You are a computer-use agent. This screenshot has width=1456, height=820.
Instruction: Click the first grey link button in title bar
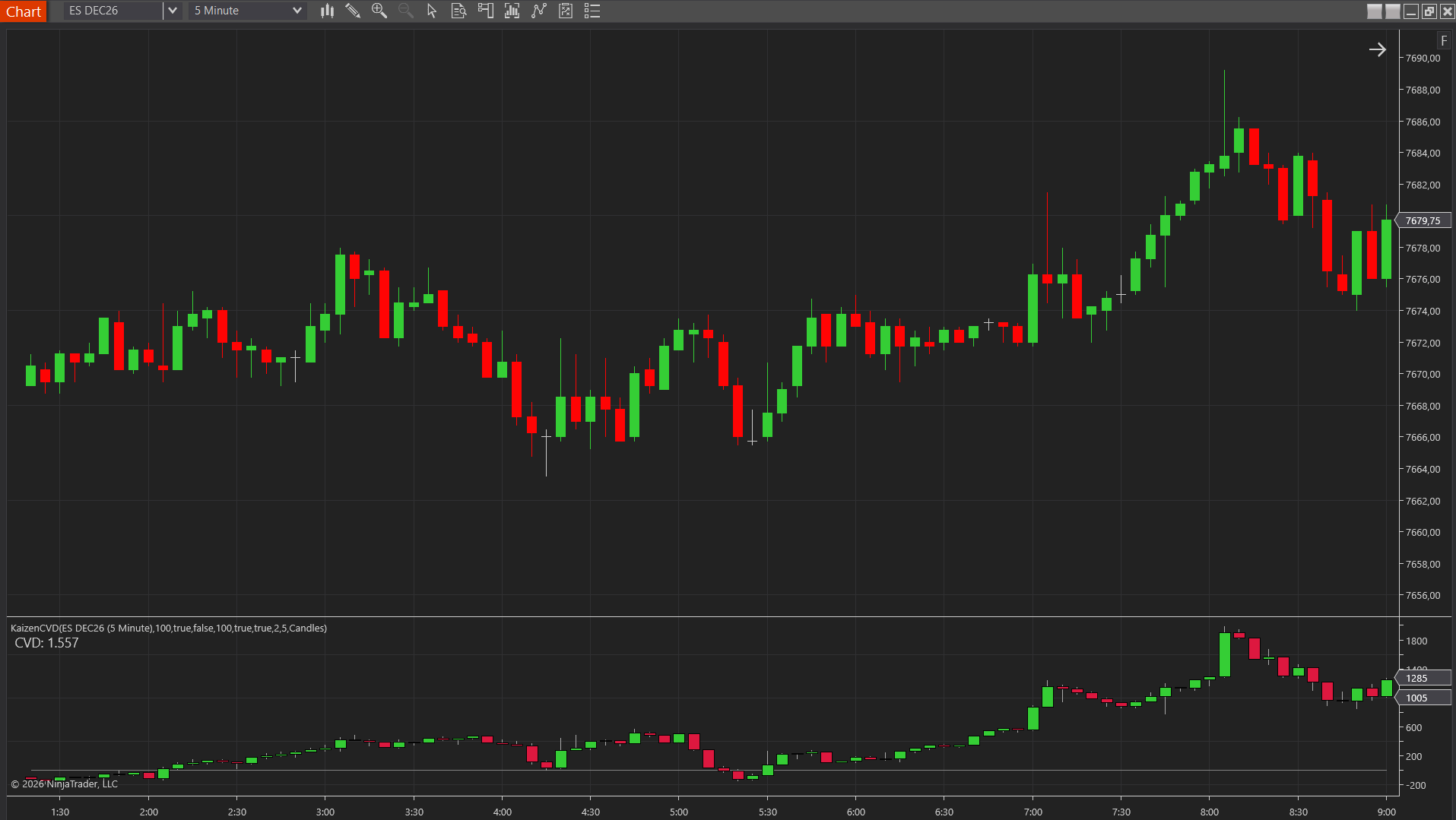(1374, 11)
